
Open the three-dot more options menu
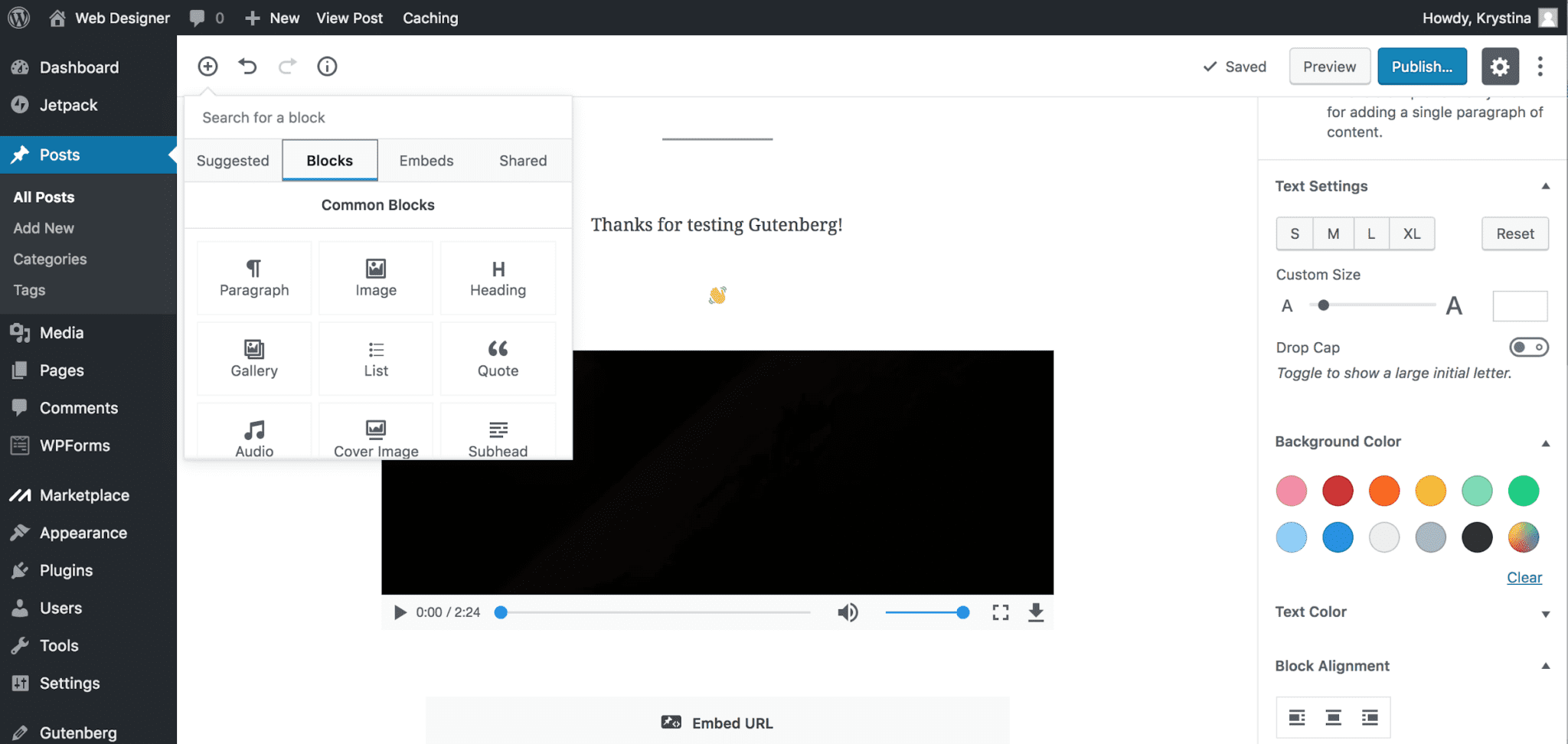(x=1540, y=67)
